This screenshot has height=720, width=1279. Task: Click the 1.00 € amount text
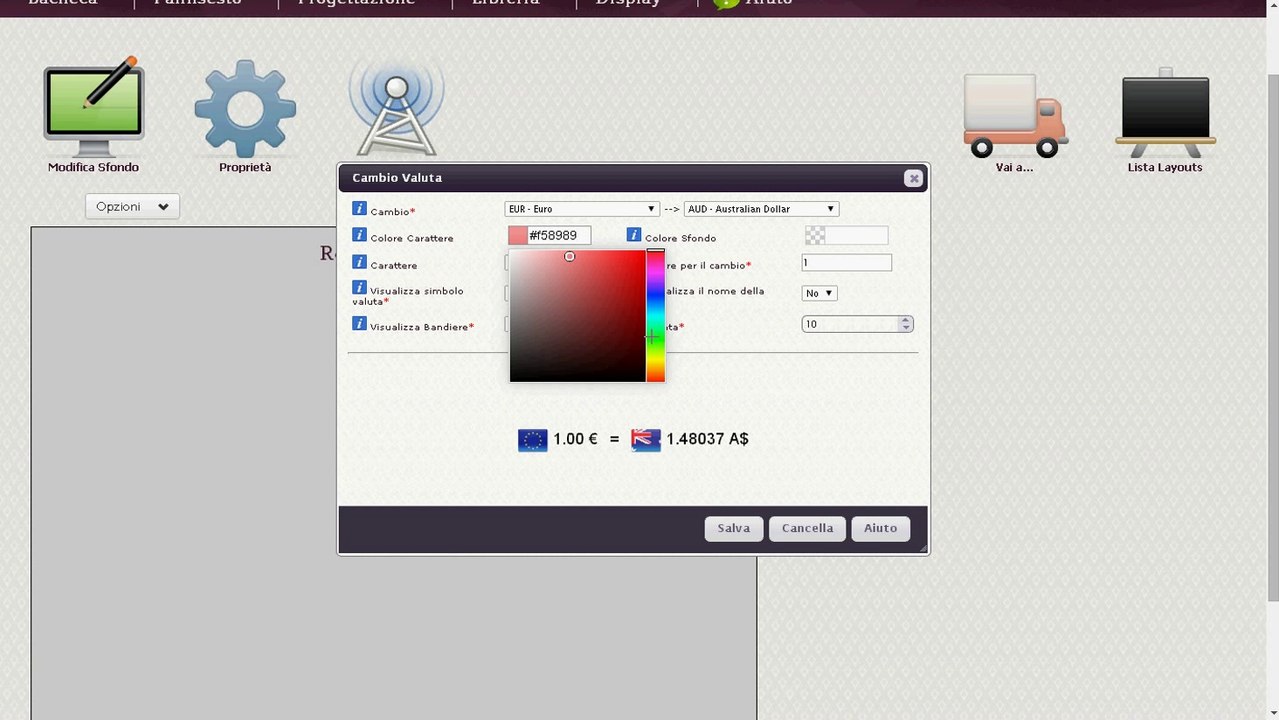(575, 439)
